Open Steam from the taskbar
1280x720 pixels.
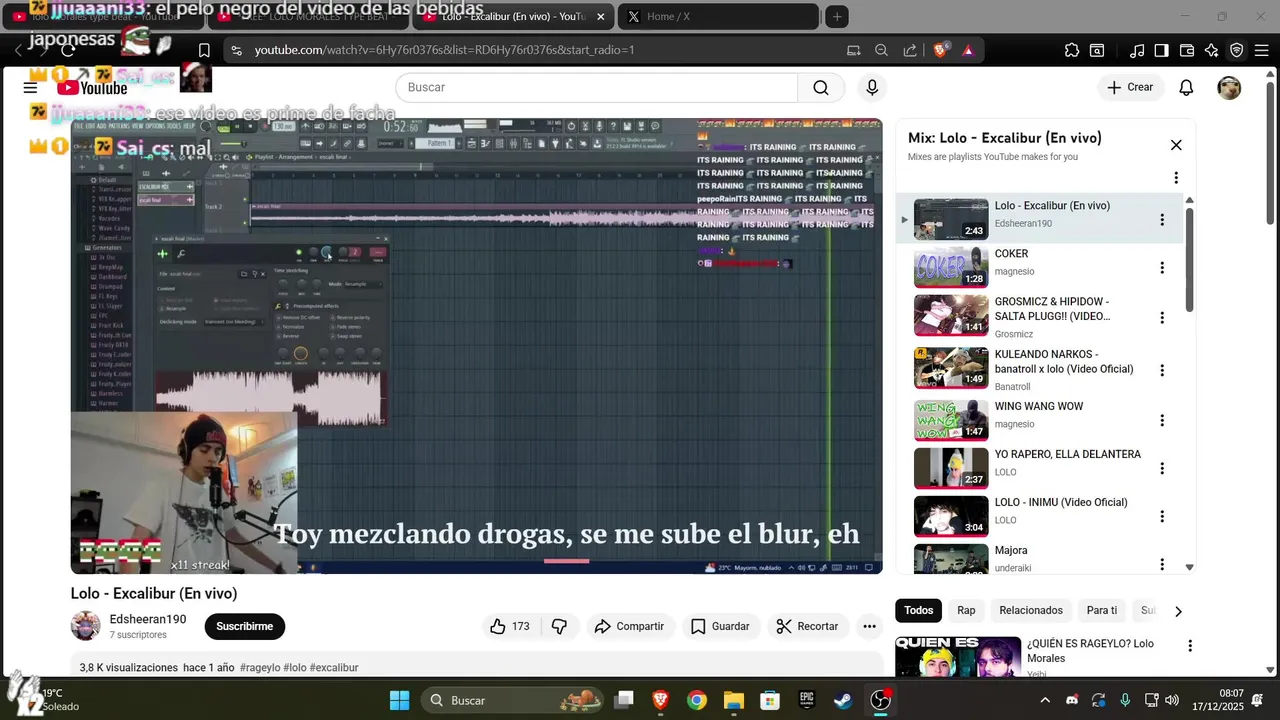click(843, 700)
